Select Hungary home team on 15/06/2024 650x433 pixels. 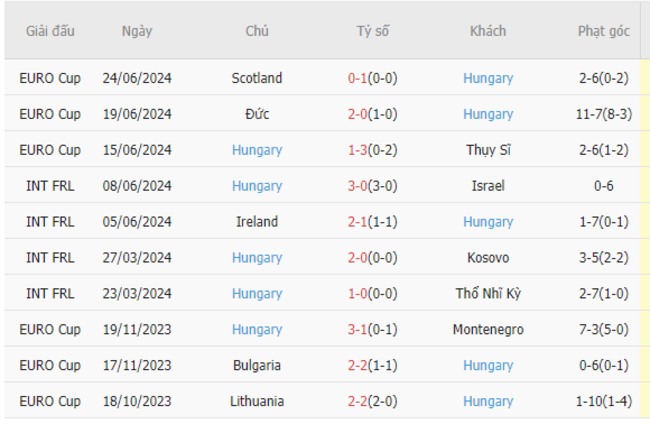click(257, 150)
